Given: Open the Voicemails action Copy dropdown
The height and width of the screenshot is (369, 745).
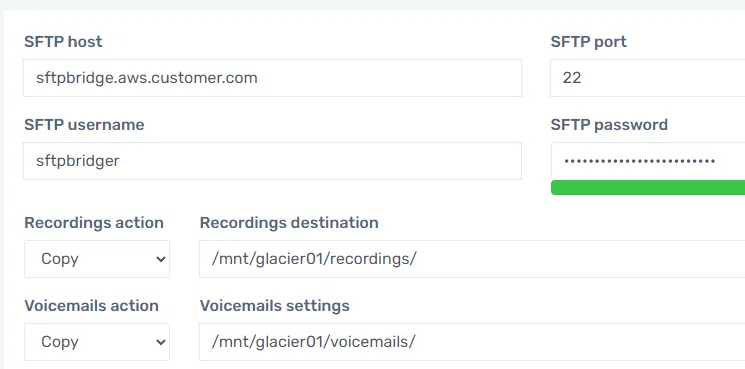Looking at the screenshot, I should (97, 342).
